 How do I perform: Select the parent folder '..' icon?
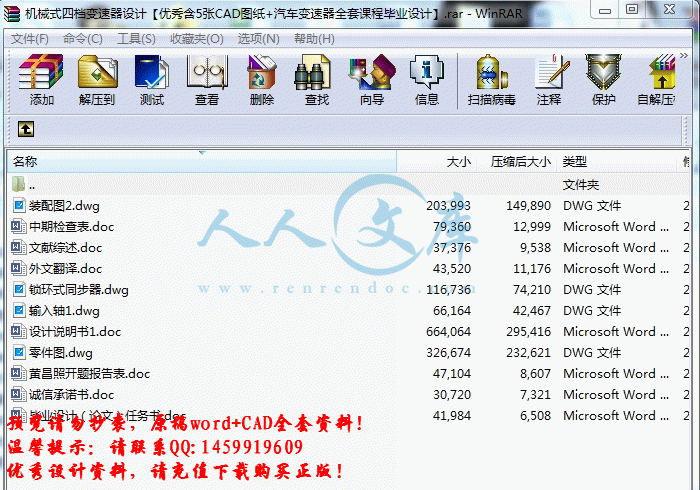pyautogui.click(x=18, y=183)
